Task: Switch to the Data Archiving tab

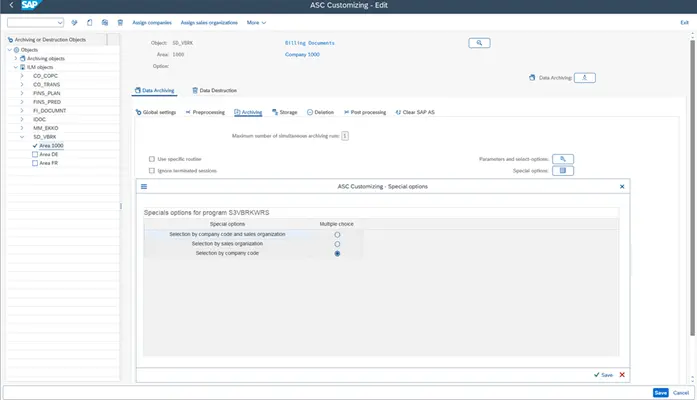Action: 154,90
